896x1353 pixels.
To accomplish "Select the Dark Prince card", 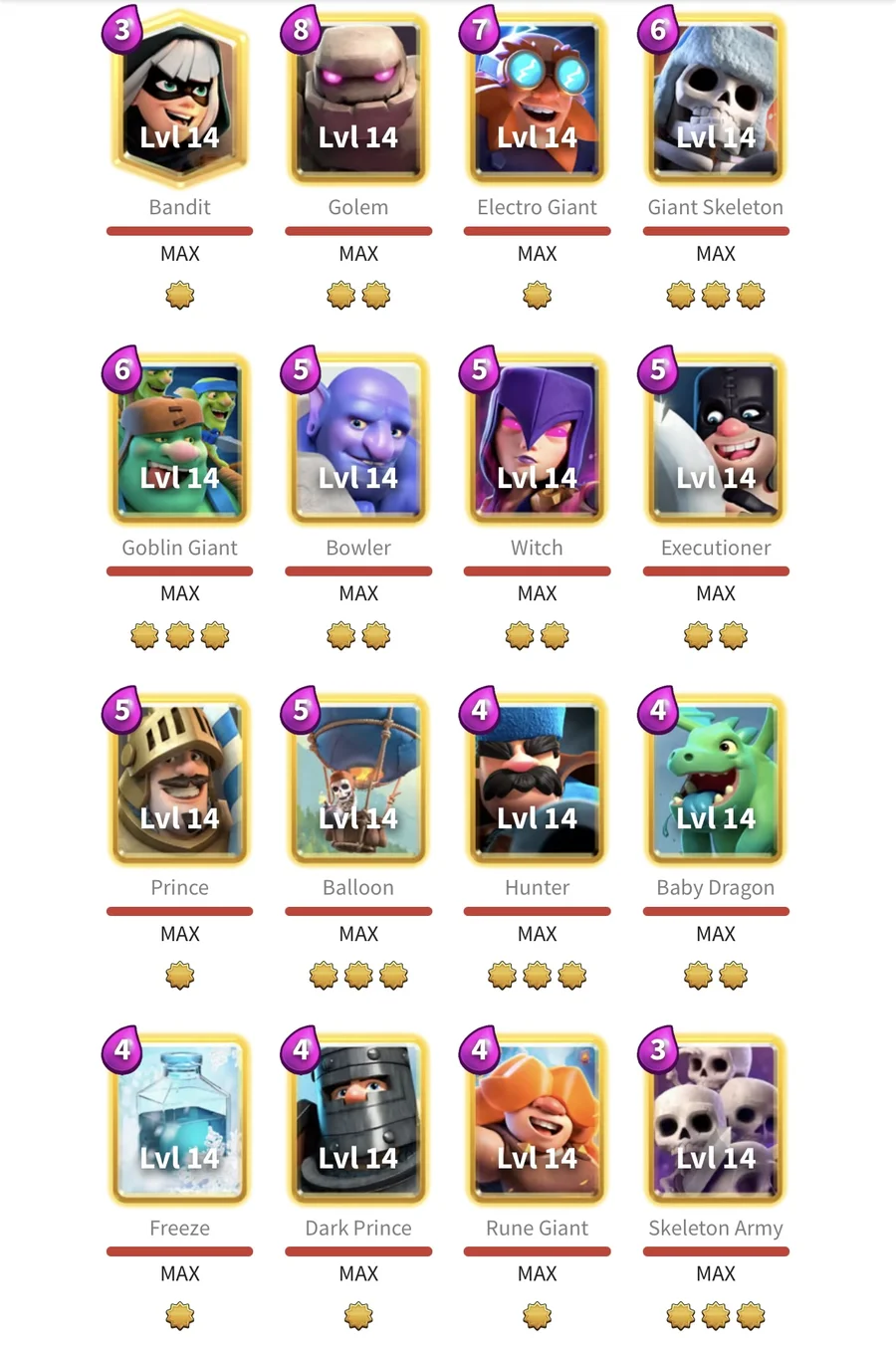I will (358, 1119).
